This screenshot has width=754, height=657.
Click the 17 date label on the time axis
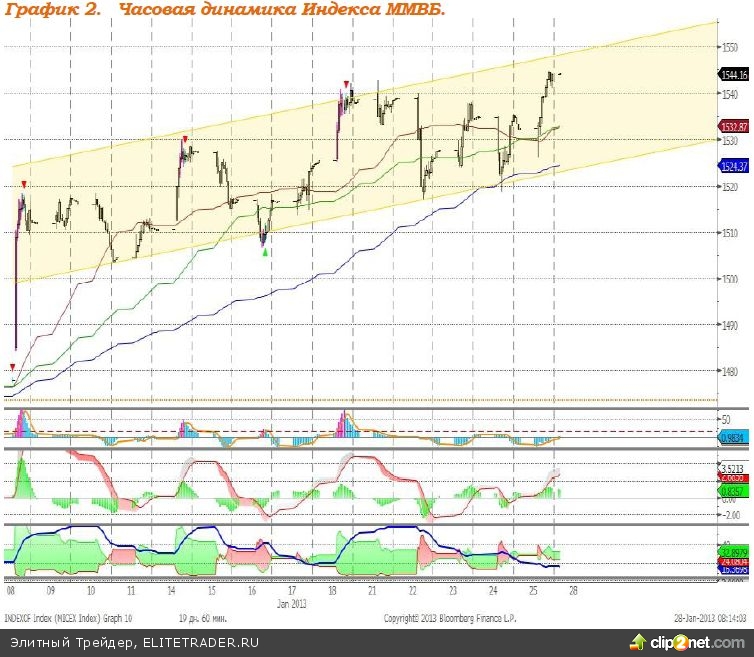292,591
